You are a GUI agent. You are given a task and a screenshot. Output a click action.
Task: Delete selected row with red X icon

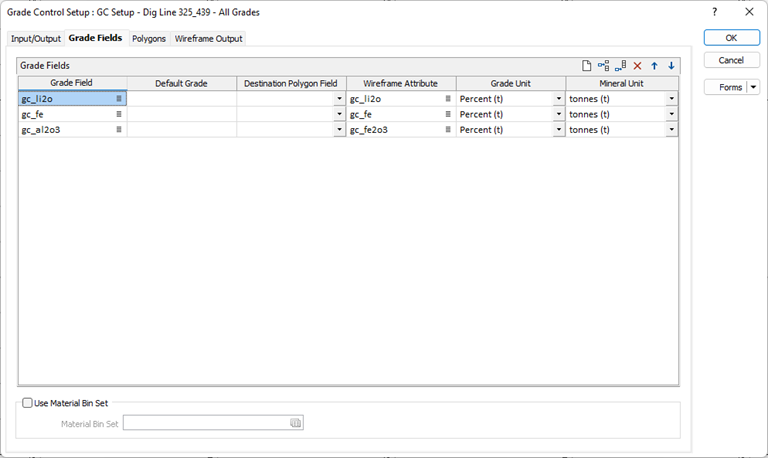[637, 66]
